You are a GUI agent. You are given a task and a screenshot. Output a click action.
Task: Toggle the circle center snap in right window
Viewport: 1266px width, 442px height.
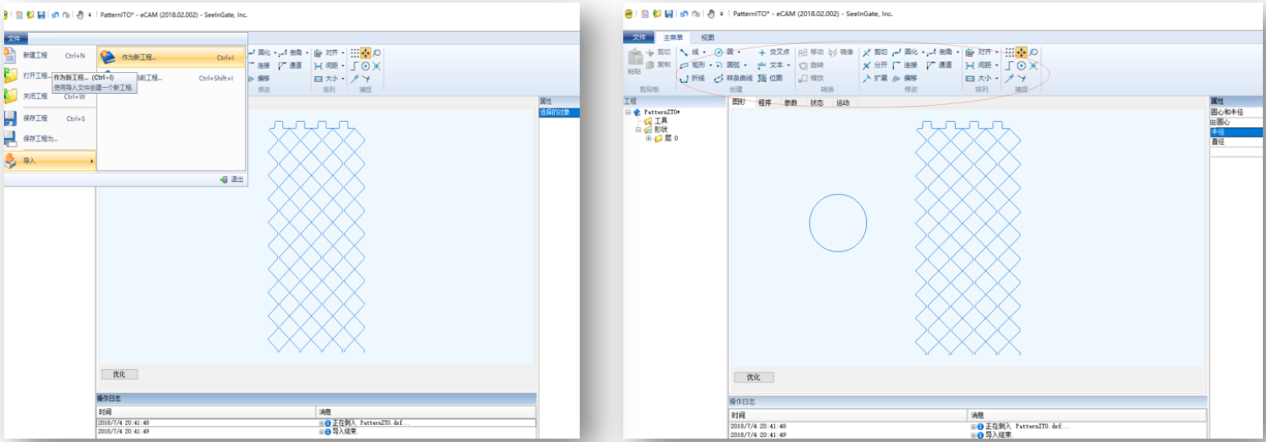tap(1021, 65)
